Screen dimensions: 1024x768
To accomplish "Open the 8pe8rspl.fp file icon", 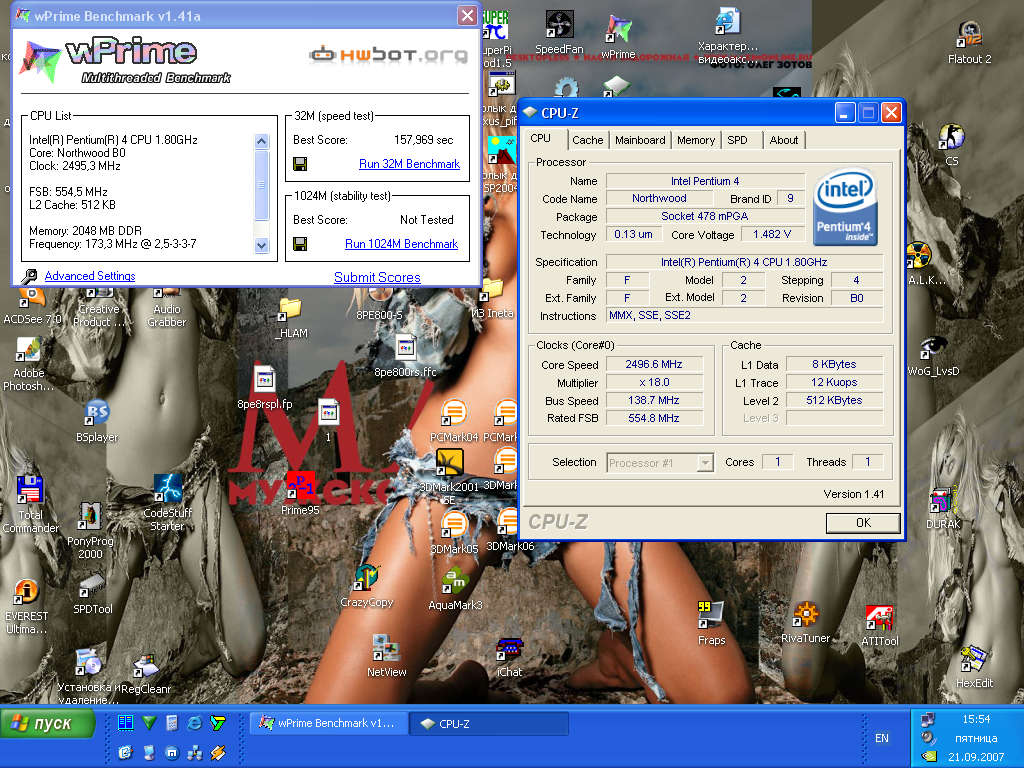I will [x=264, y=388].
